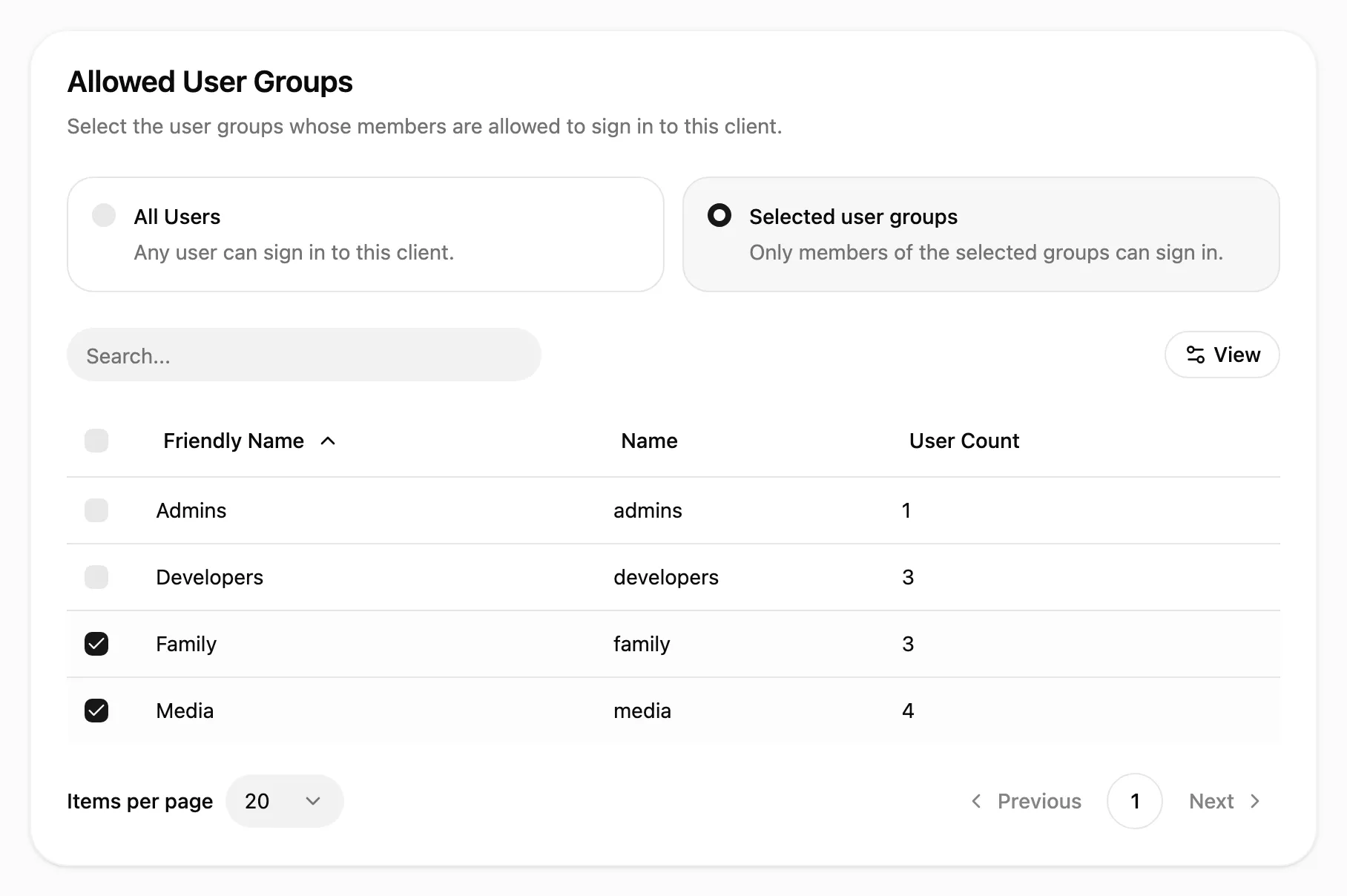Screen dimensions: 1347x896
Task: Check the Admins group checkbox
Action: (x=96, y=510)
